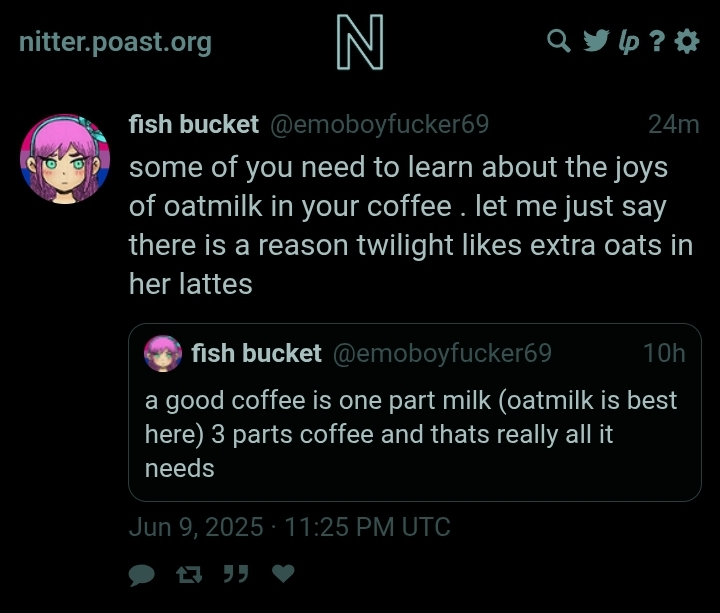Click the reply speech bubble icon
Viewport: 720px width, 613px height.
(x=141, y=575)
